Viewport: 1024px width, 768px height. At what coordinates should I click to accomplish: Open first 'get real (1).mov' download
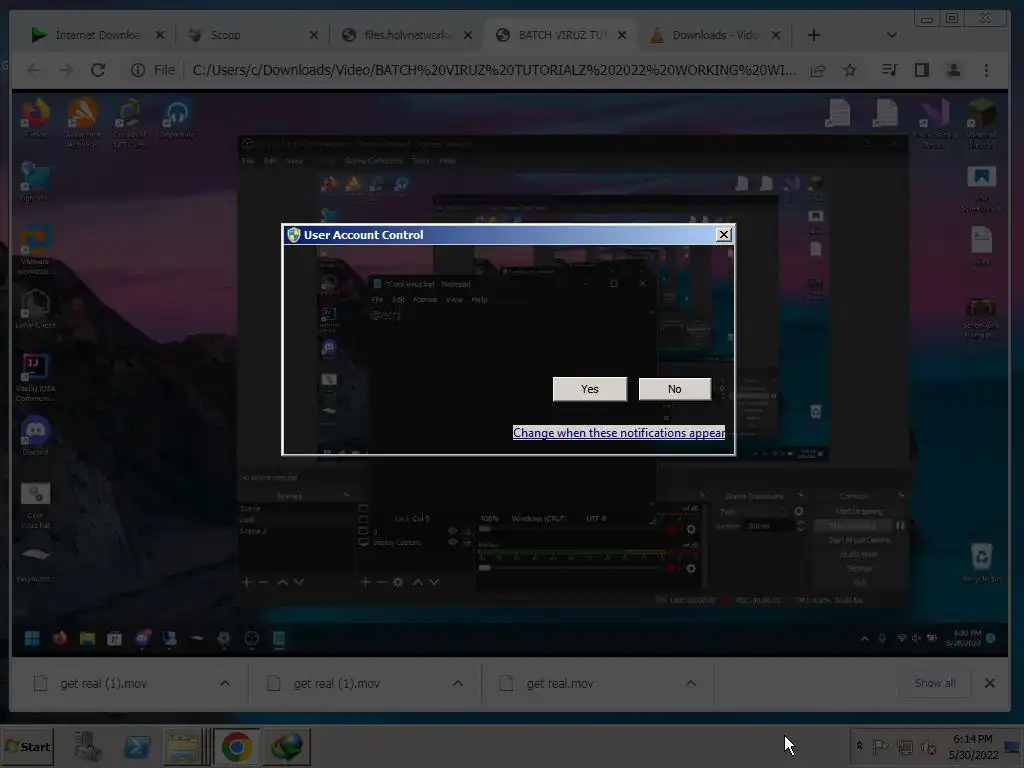click(x=103, y=684)
